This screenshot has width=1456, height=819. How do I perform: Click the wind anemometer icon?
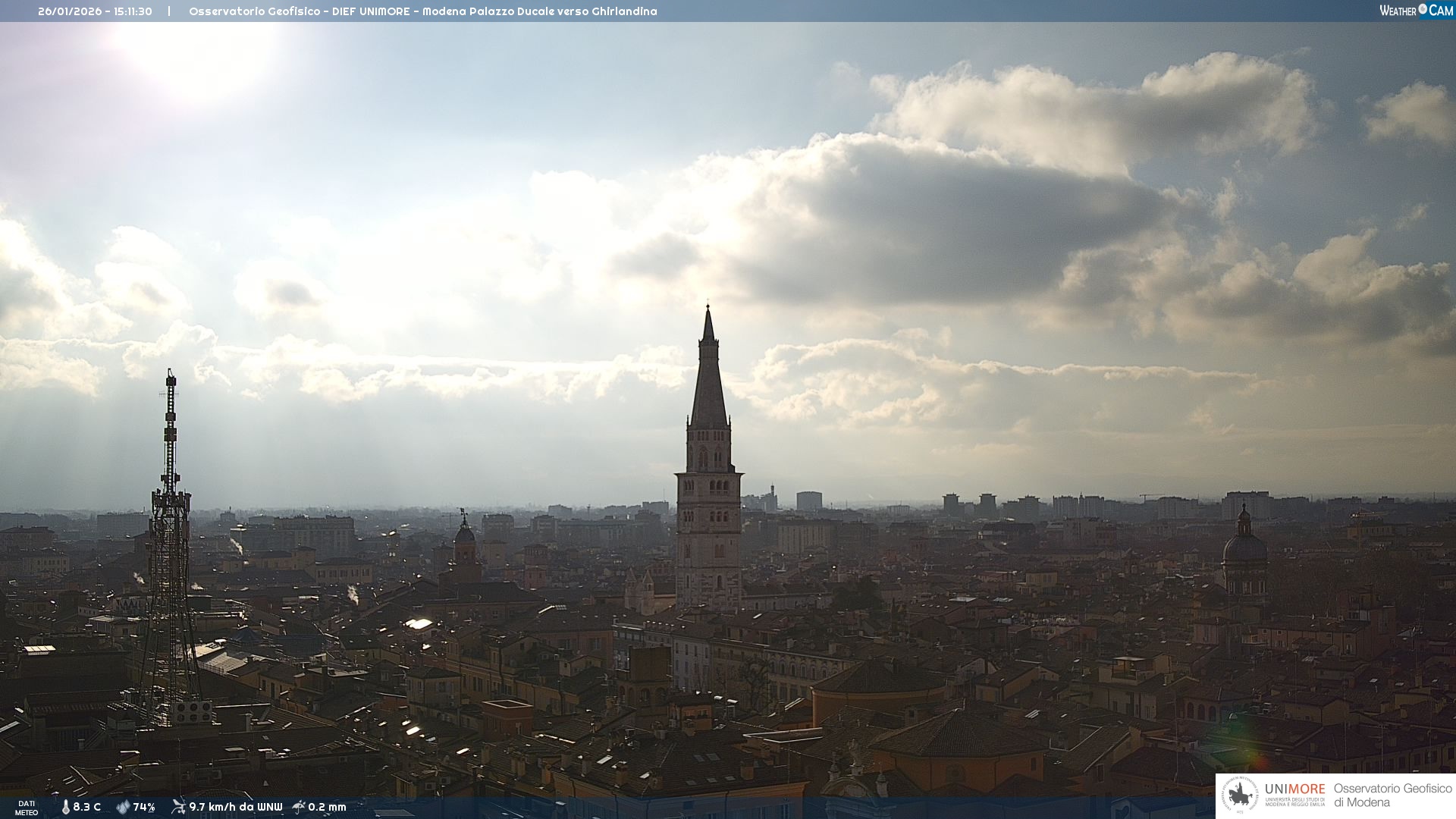[178, 807]
